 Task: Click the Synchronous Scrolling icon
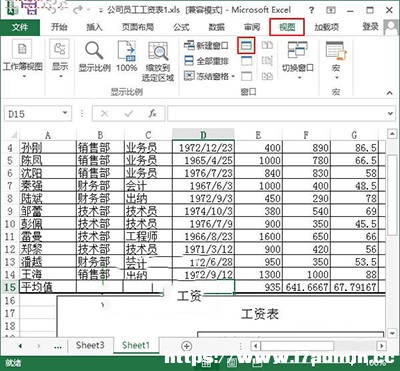tap(267, 61)
